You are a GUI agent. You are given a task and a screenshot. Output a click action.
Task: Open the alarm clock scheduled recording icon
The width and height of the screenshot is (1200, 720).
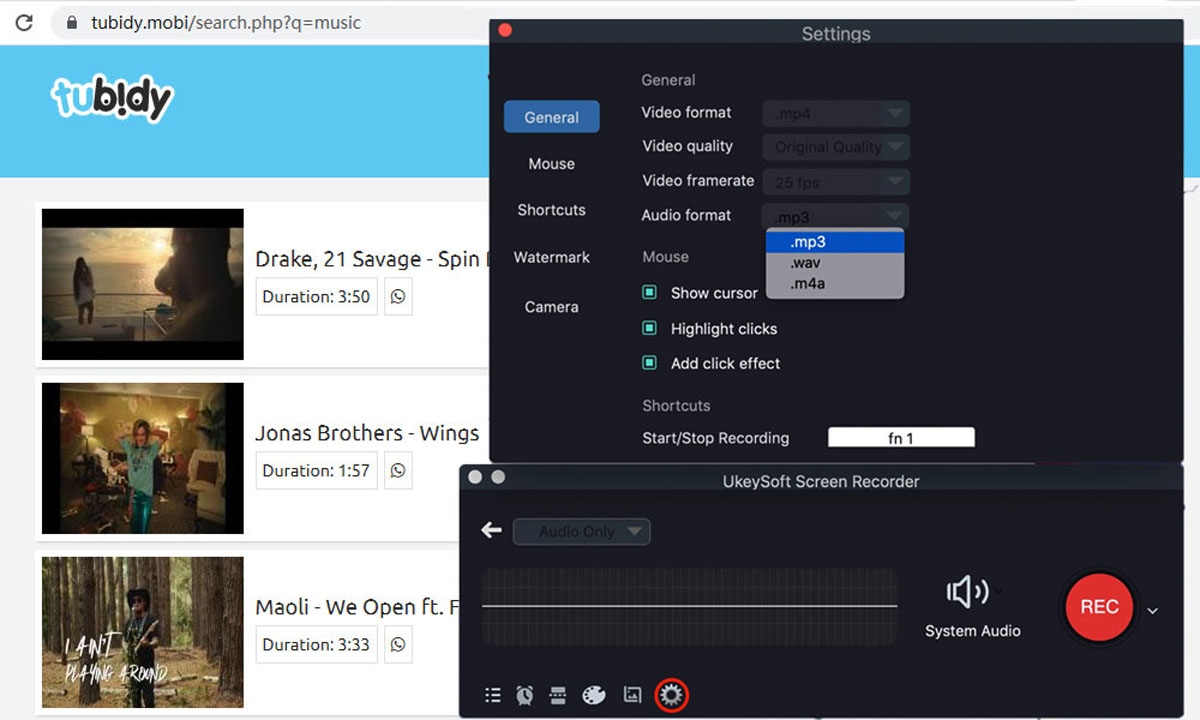click(x=525, y=695)
